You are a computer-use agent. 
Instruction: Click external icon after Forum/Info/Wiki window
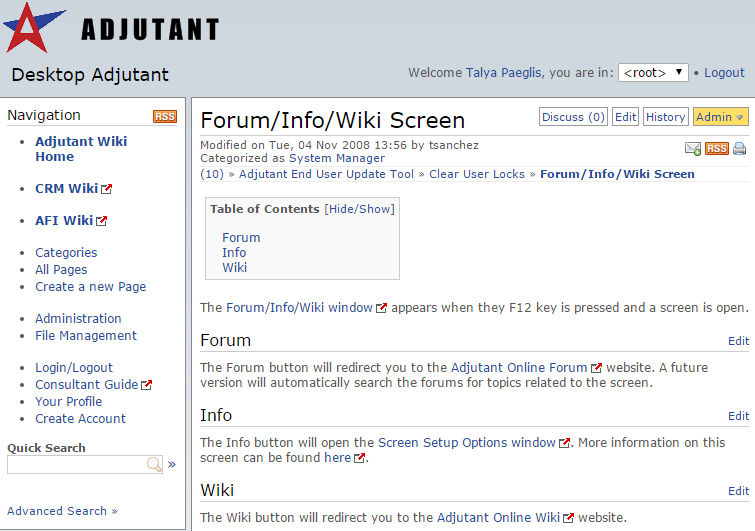click(x=381, y=308)
